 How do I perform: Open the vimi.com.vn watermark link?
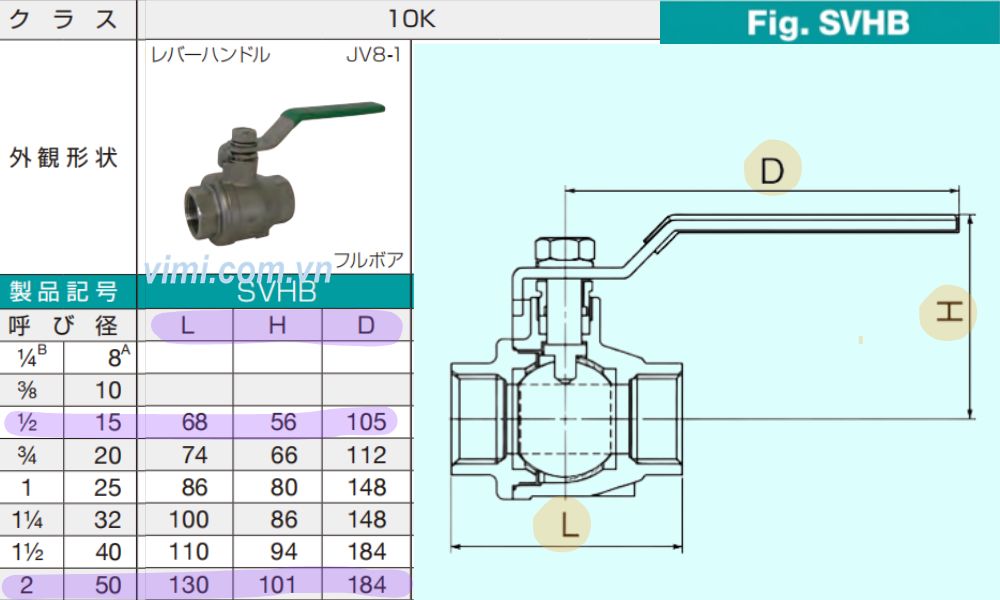point(237,270)
